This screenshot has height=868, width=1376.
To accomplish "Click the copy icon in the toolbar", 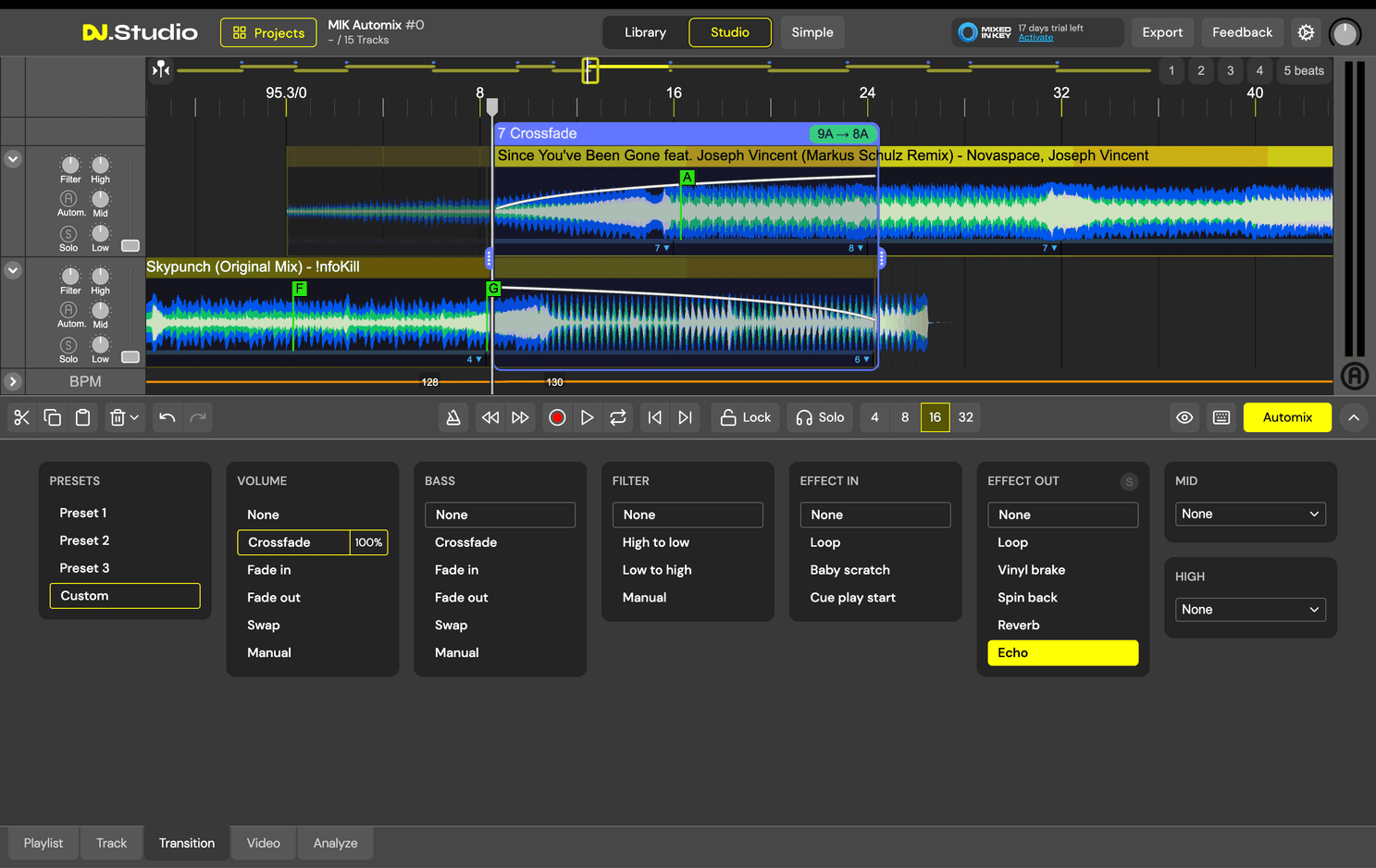I will pyautogui.click(x=52, y=417).
